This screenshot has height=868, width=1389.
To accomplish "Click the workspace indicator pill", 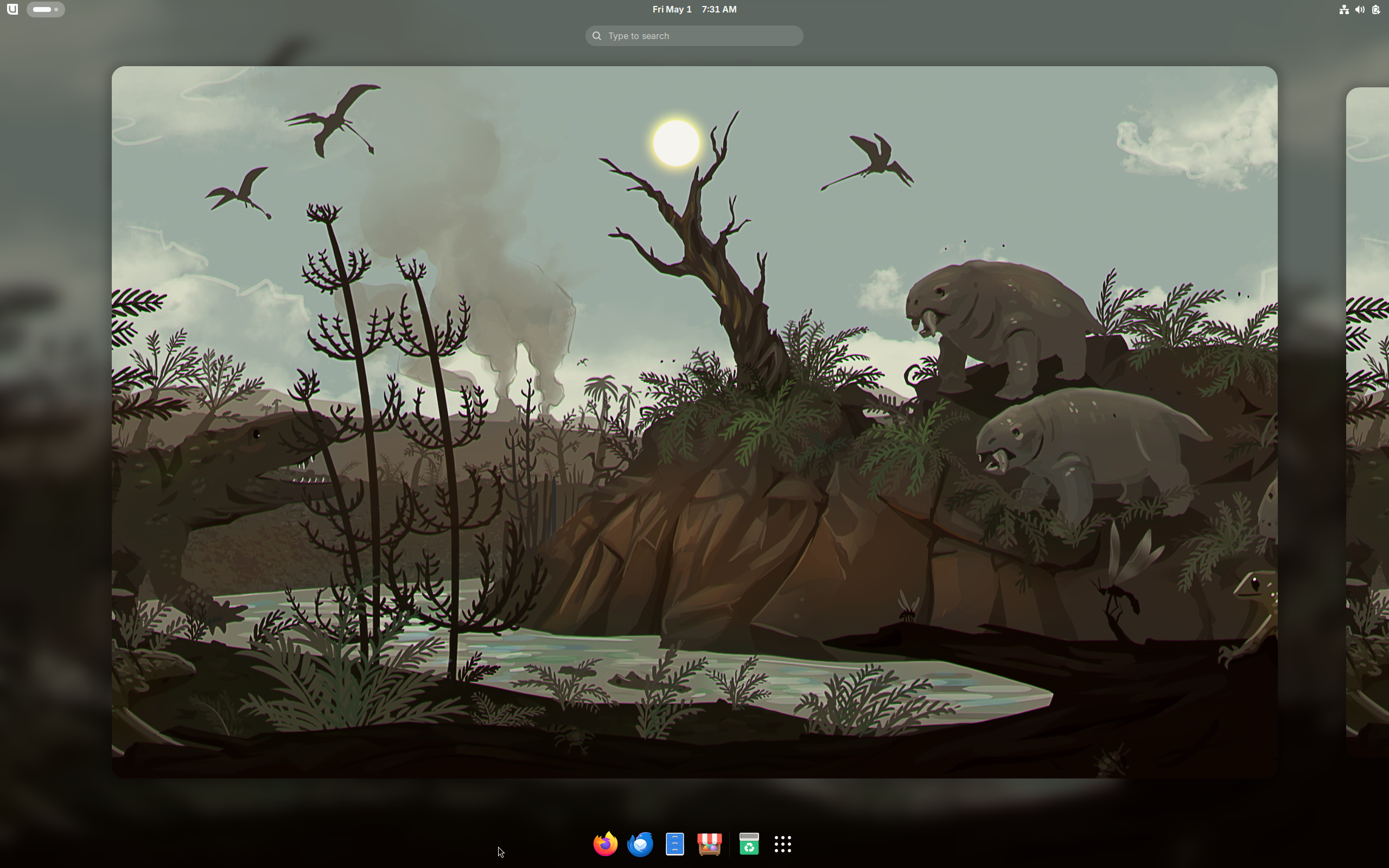I will [x=46, y=9].
